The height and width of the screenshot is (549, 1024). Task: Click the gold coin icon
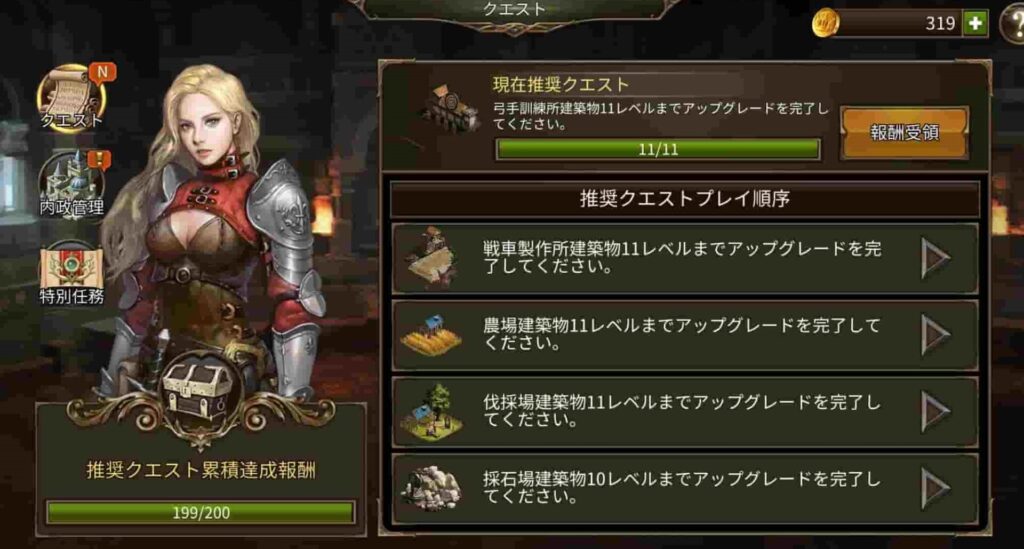(x=825, y=24)
